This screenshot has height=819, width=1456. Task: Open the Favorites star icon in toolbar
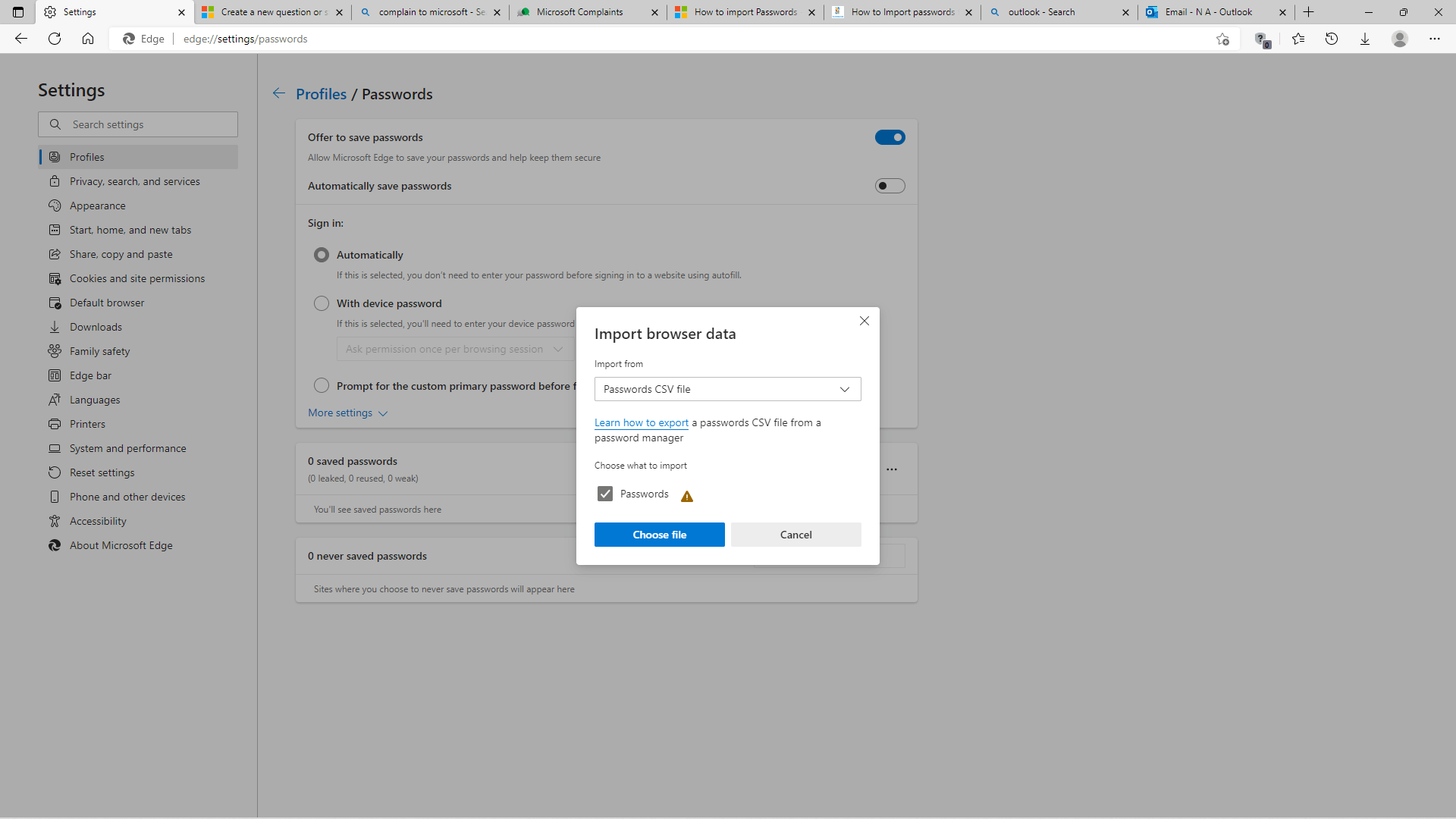[1298, 39]
